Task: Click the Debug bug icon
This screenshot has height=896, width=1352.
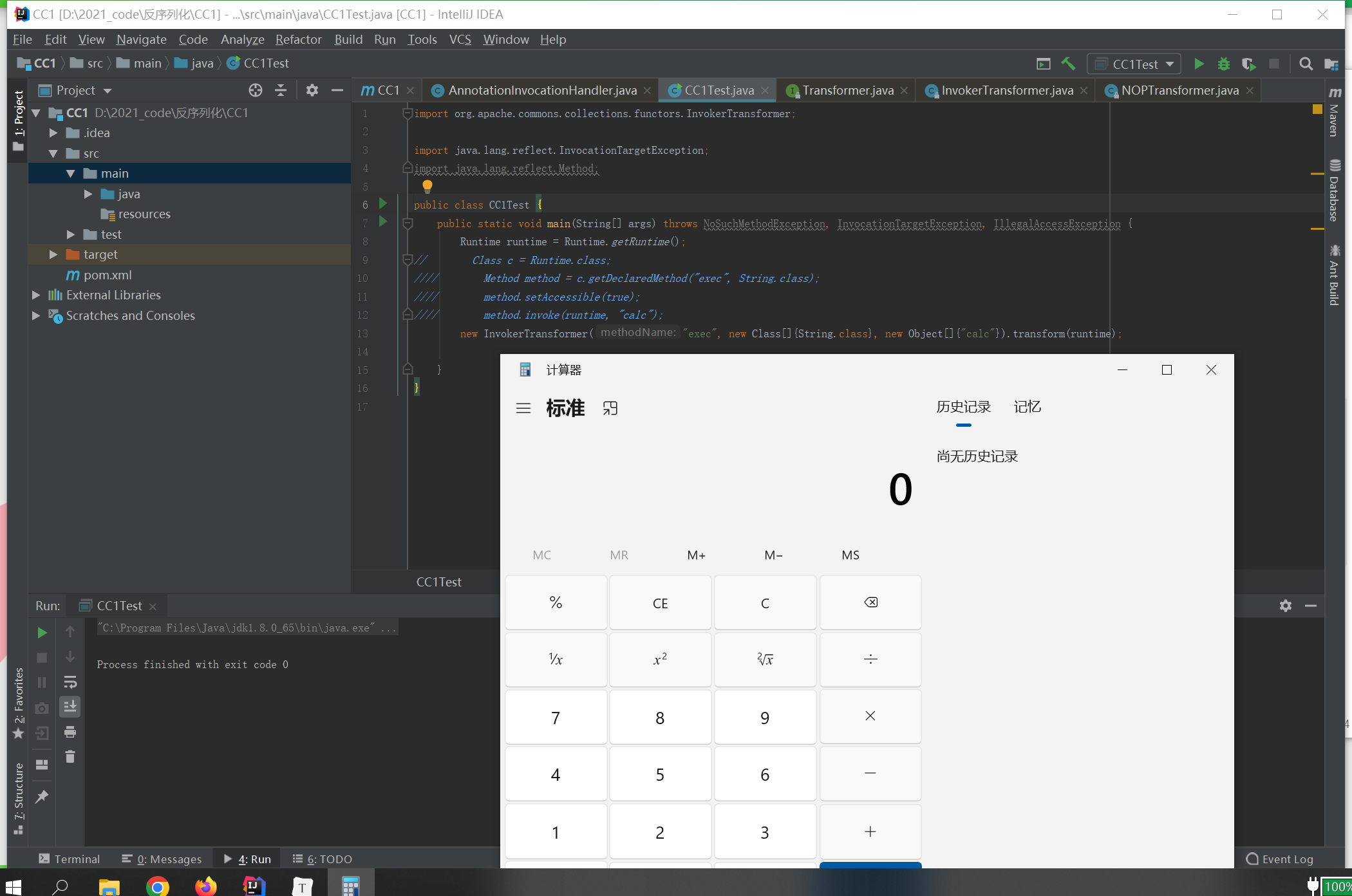Action: 1223,64
